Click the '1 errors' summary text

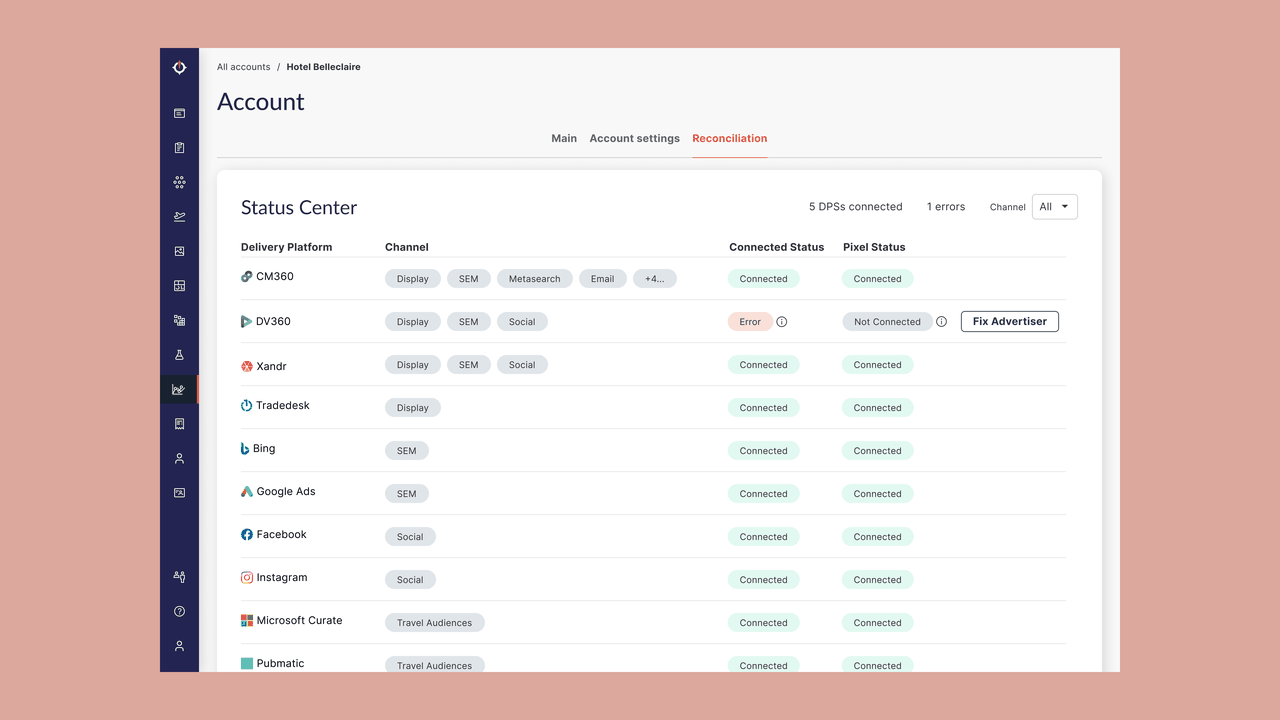tap(946, 207)
